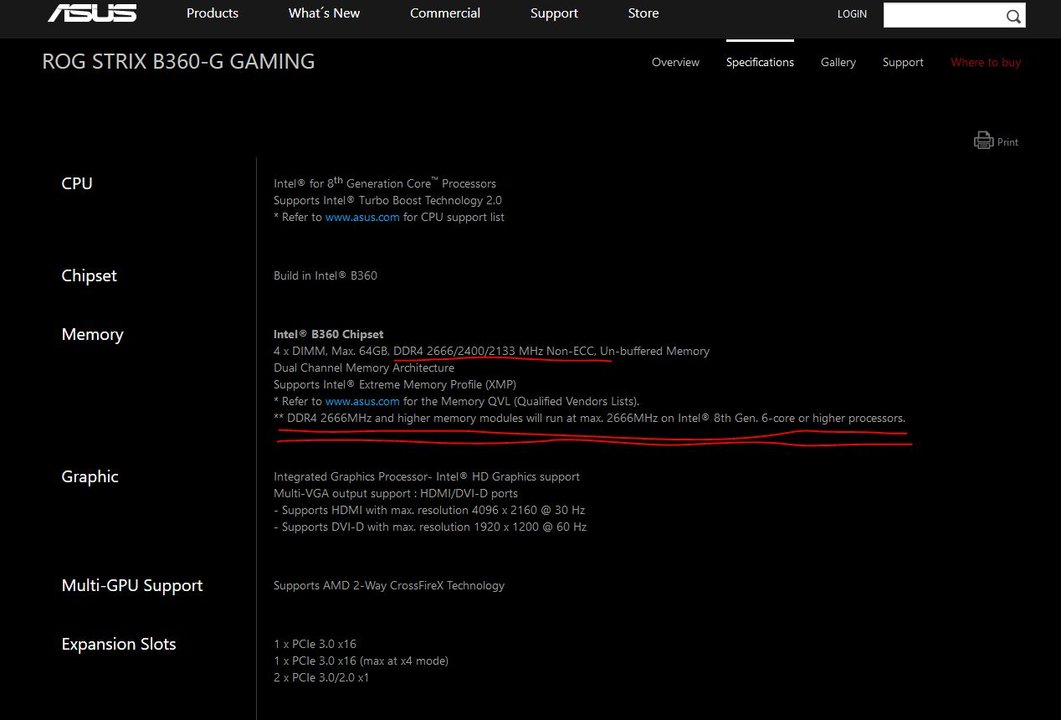
Task: Click 'Build in Intel® B360' text
Action: 325,275
